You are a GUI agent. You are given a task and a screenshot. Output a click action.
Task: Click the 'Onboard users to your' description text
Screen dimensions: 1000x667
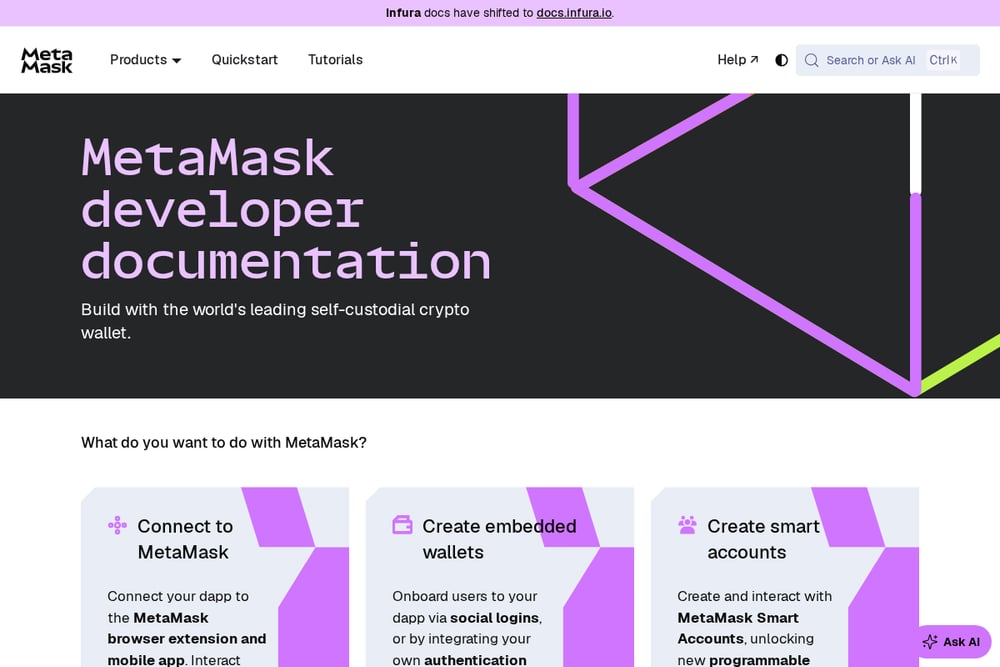[x=465, y=596]
